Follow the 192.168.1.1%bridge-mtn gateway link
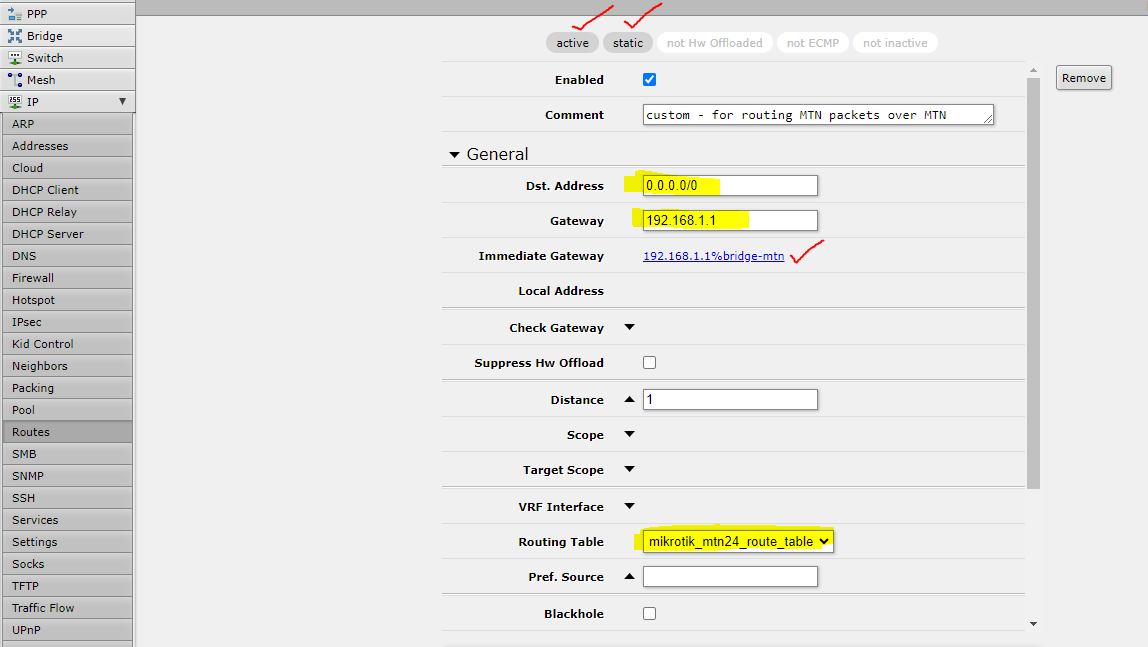 tap(711, 256)
